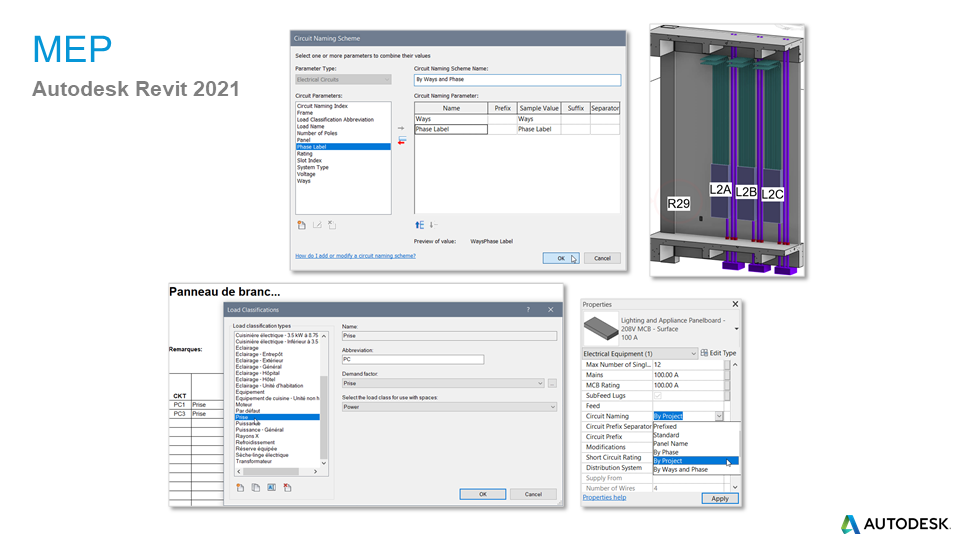Click the new circuit naming scheme icon
960x540 pixels.
(302, 225)
